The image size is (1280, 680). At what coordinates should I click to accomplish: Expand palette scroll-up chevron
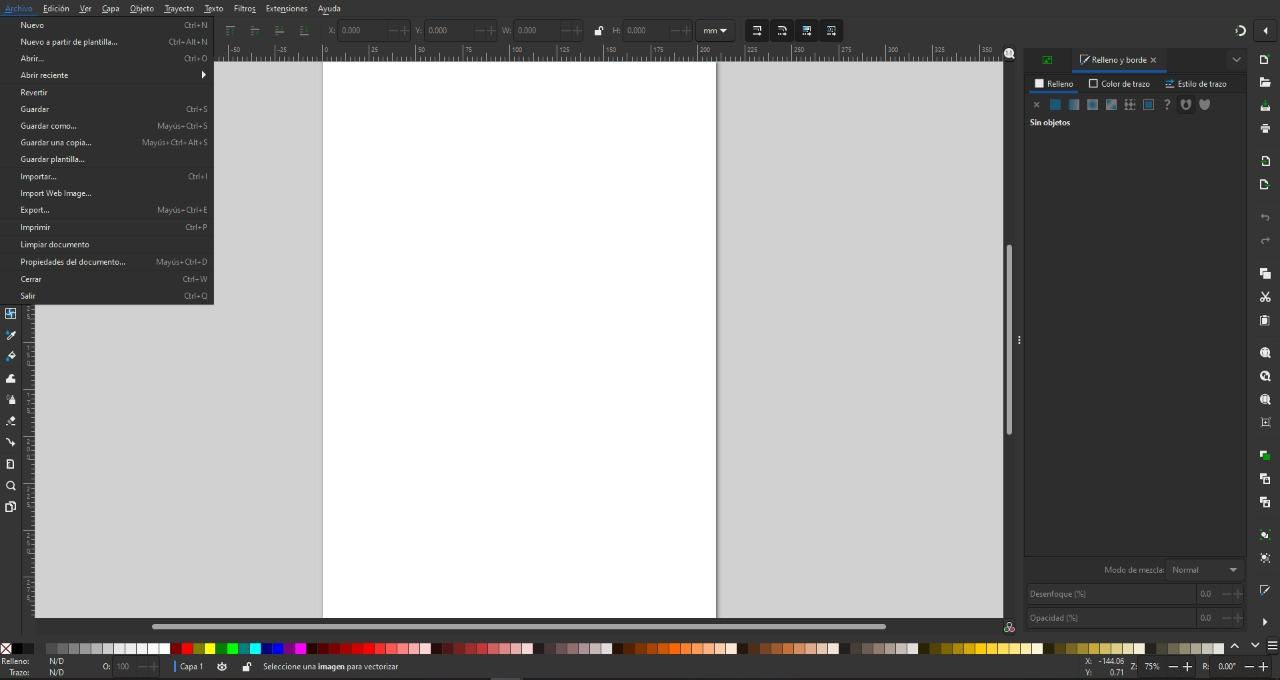1234,646
